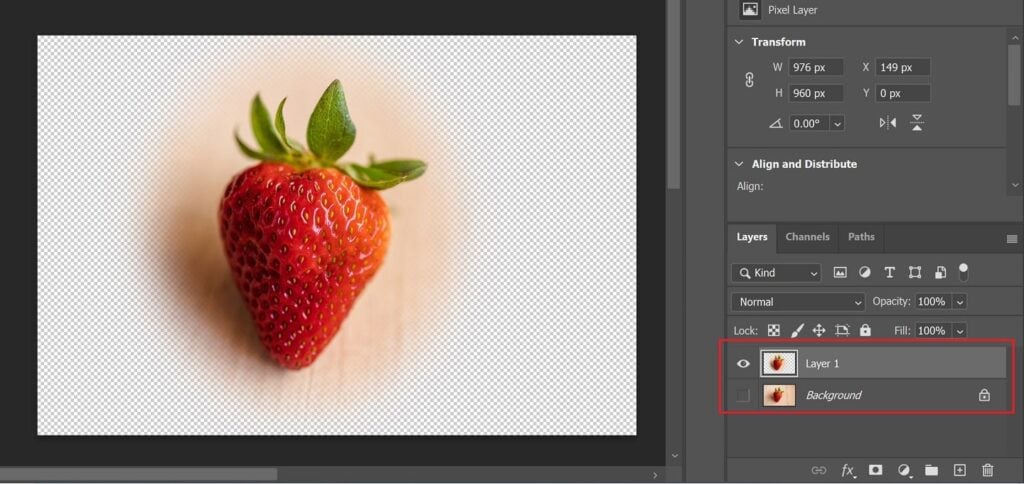1024x484 pixels.
Task: Click the canvas vertical scroll-down arrow
Action: [675, 456]
